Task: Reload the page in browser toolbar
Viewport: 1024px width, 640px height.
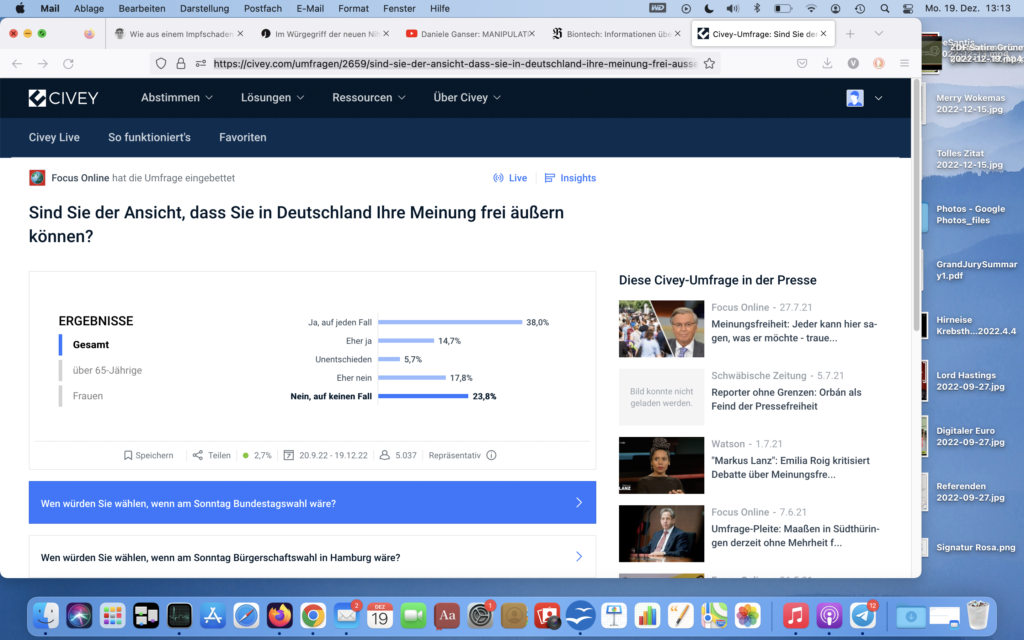Action: click(x=68, y=63)
